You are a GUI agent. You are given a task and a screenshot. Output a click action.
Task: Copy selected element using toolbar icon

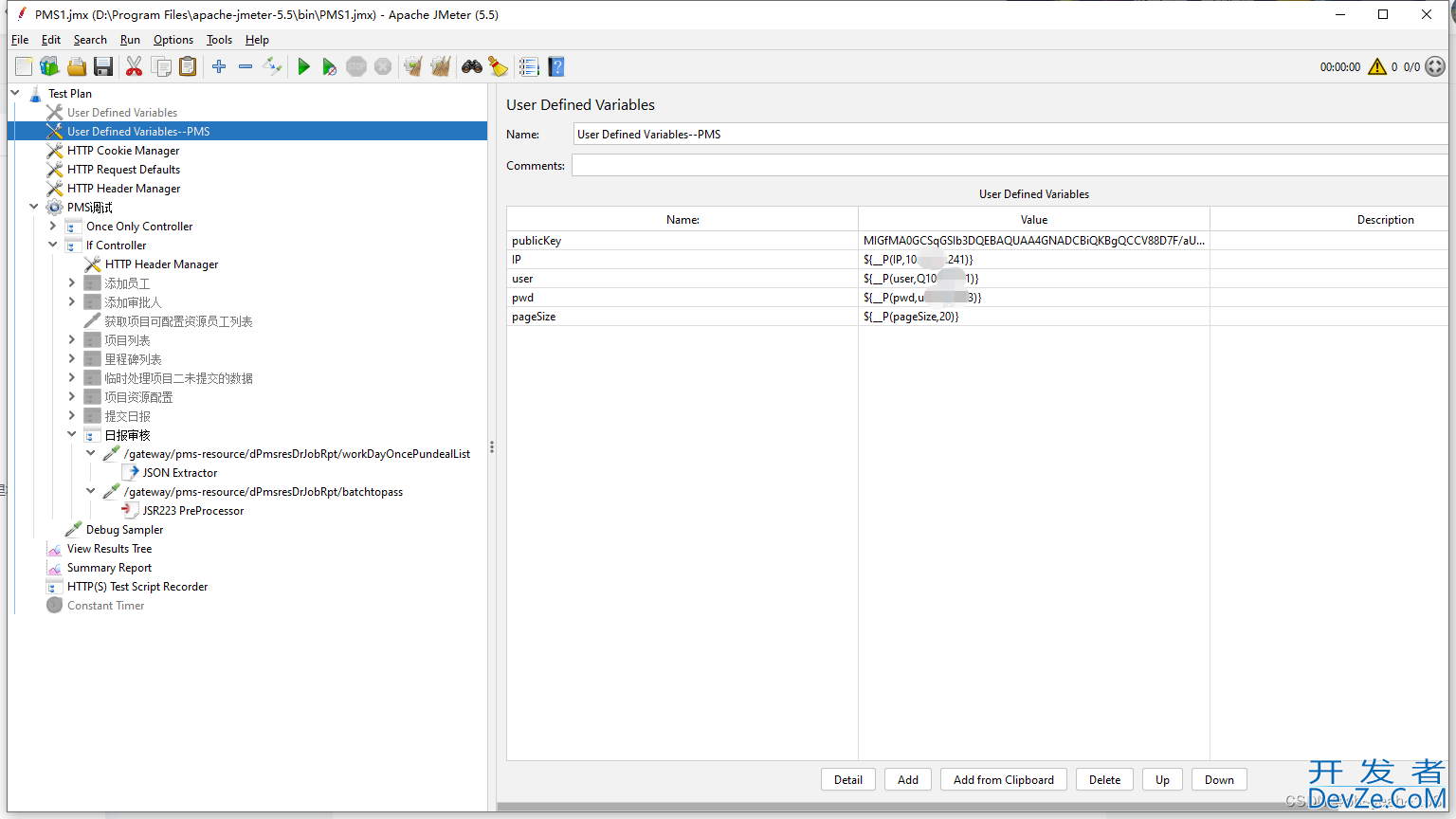(161, 66)
